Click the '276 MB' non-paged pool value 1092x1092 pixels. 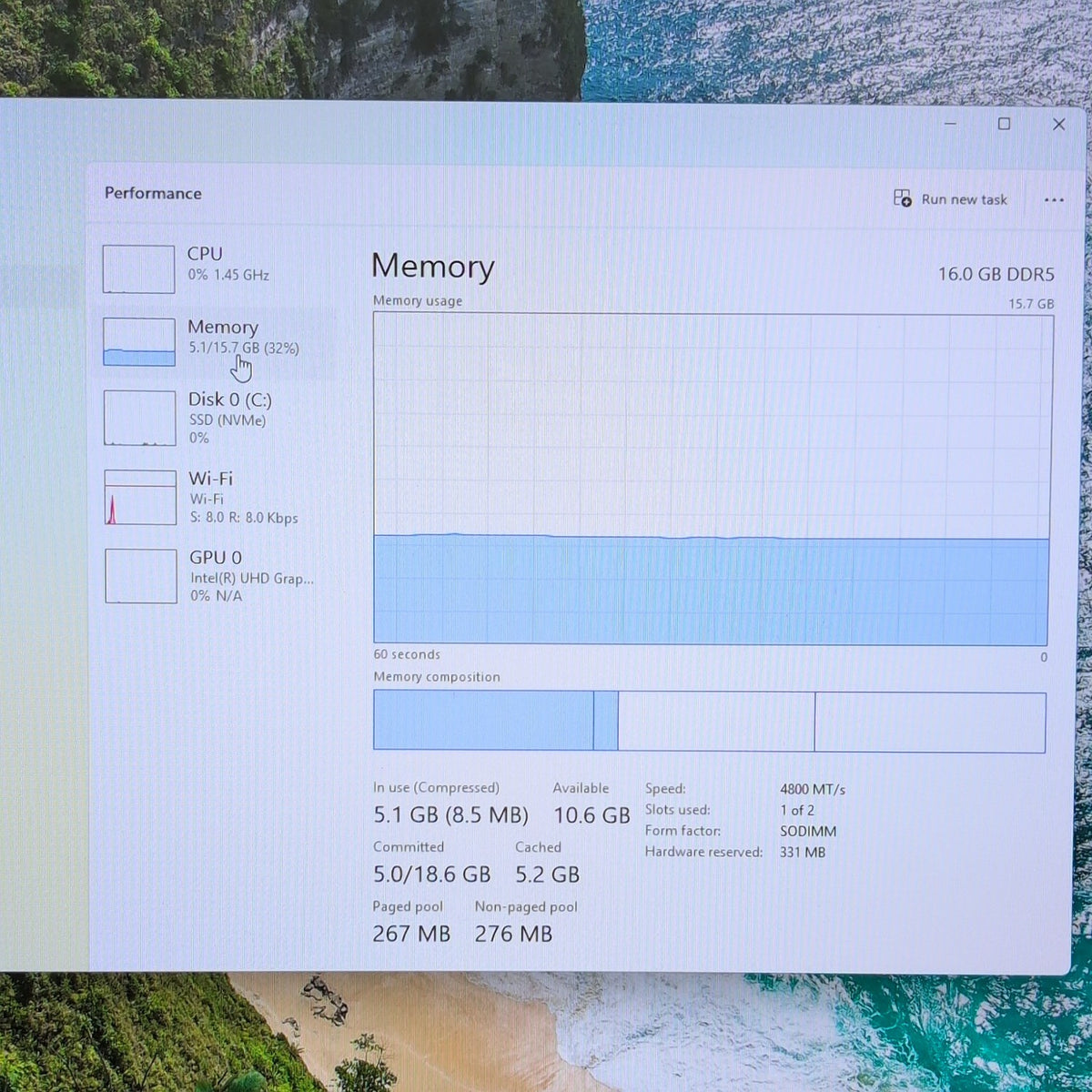pyautogui.click(x=513, y=934)
